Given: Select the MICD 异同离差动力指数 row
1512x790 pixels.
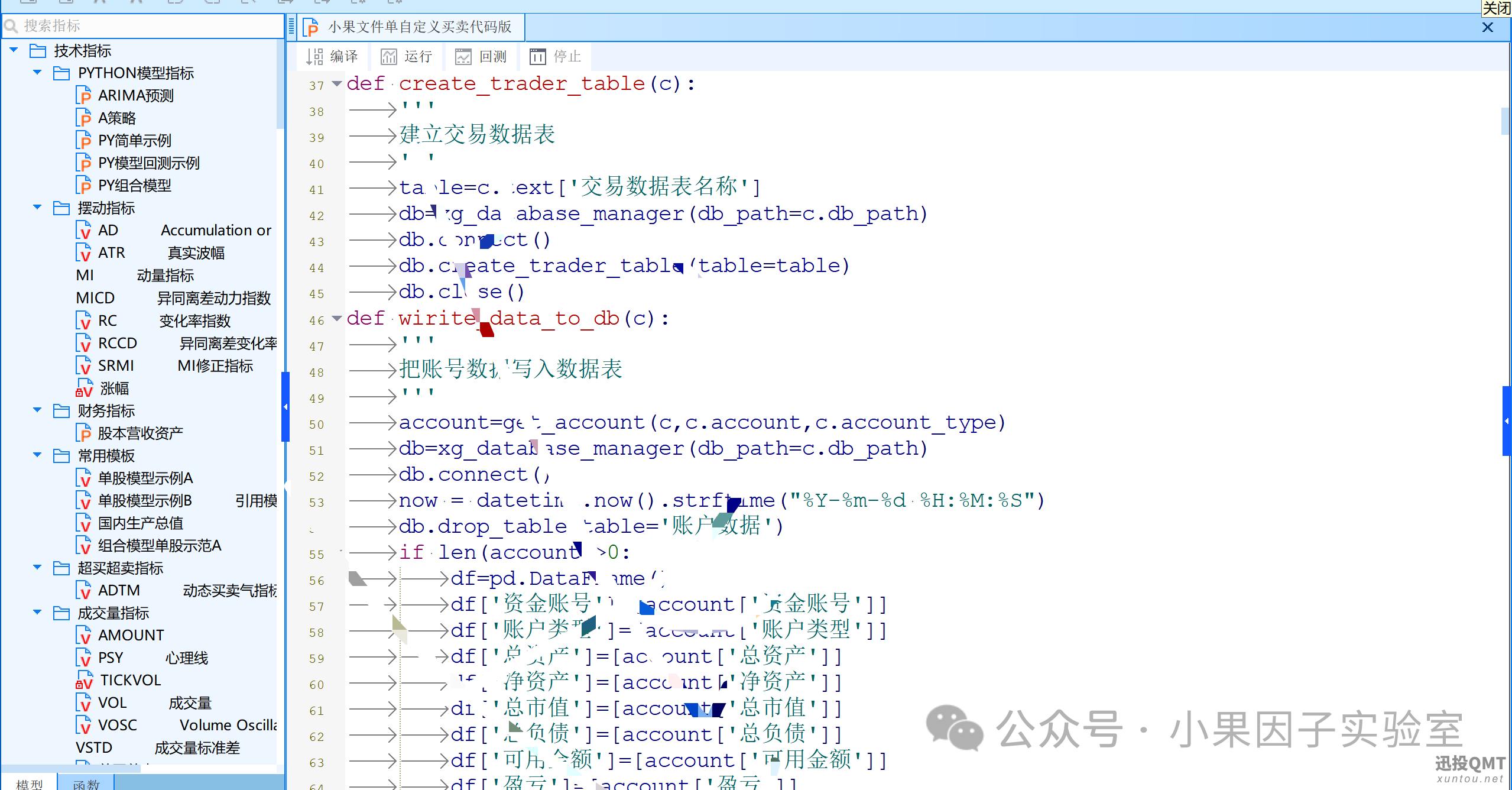Looking at the screenshot, I should coord(173,298).
